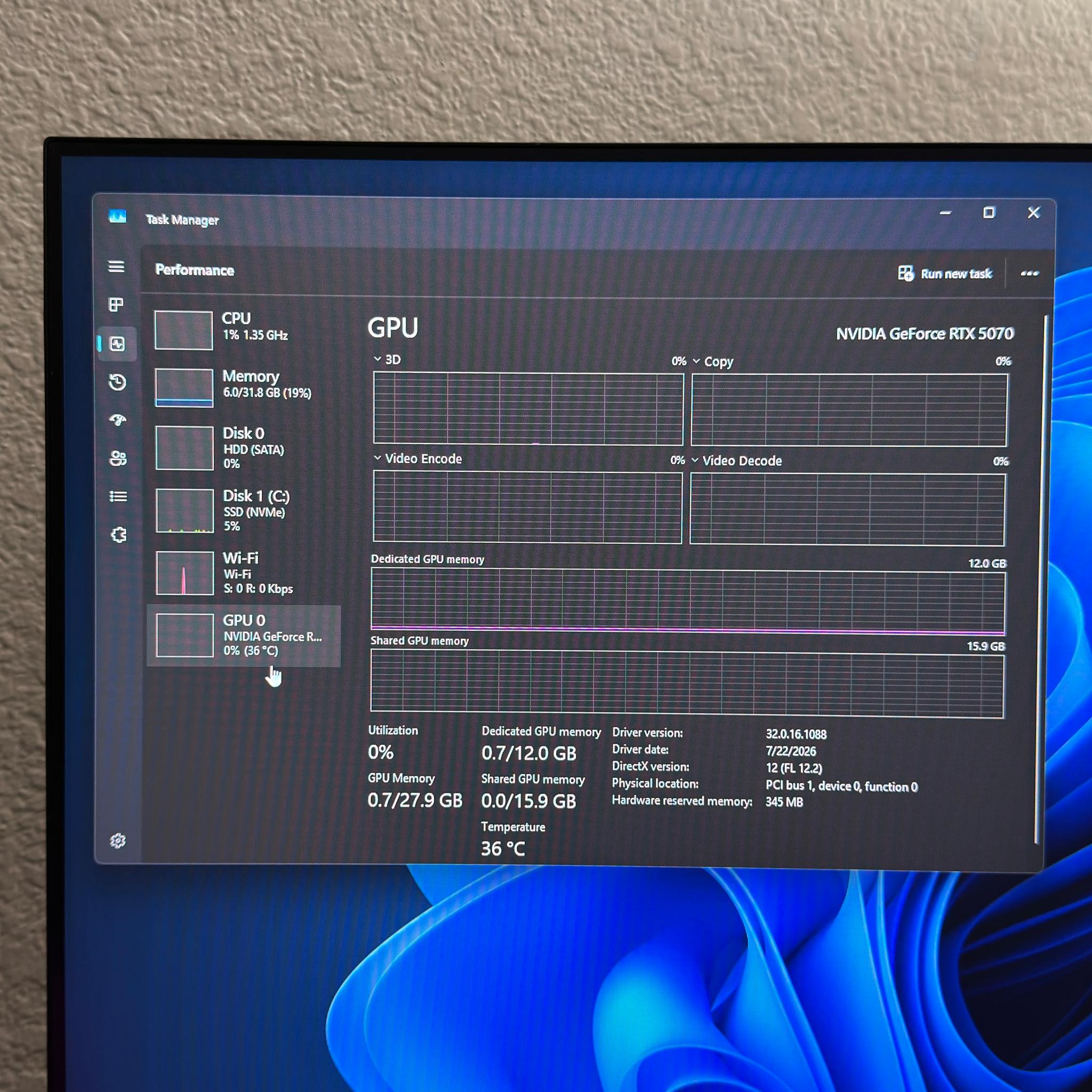Close the Task Manager window
1092x1092 pixels.
click(1034, 213)
